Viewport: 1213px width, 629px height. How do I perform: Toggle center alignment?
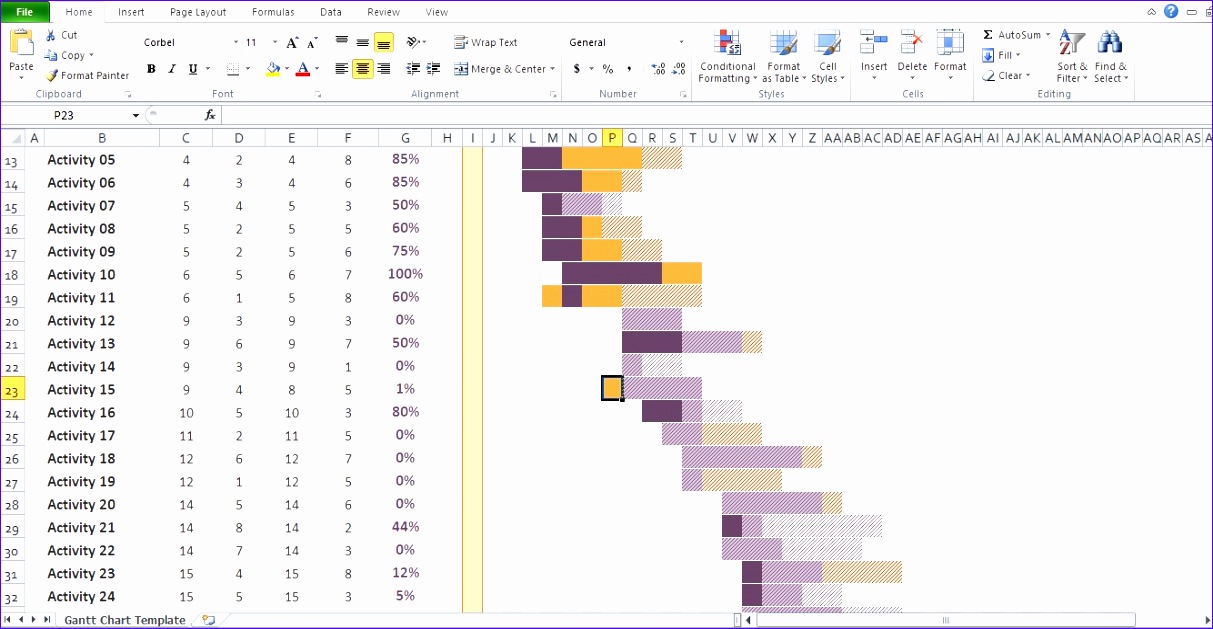point(361,69)
